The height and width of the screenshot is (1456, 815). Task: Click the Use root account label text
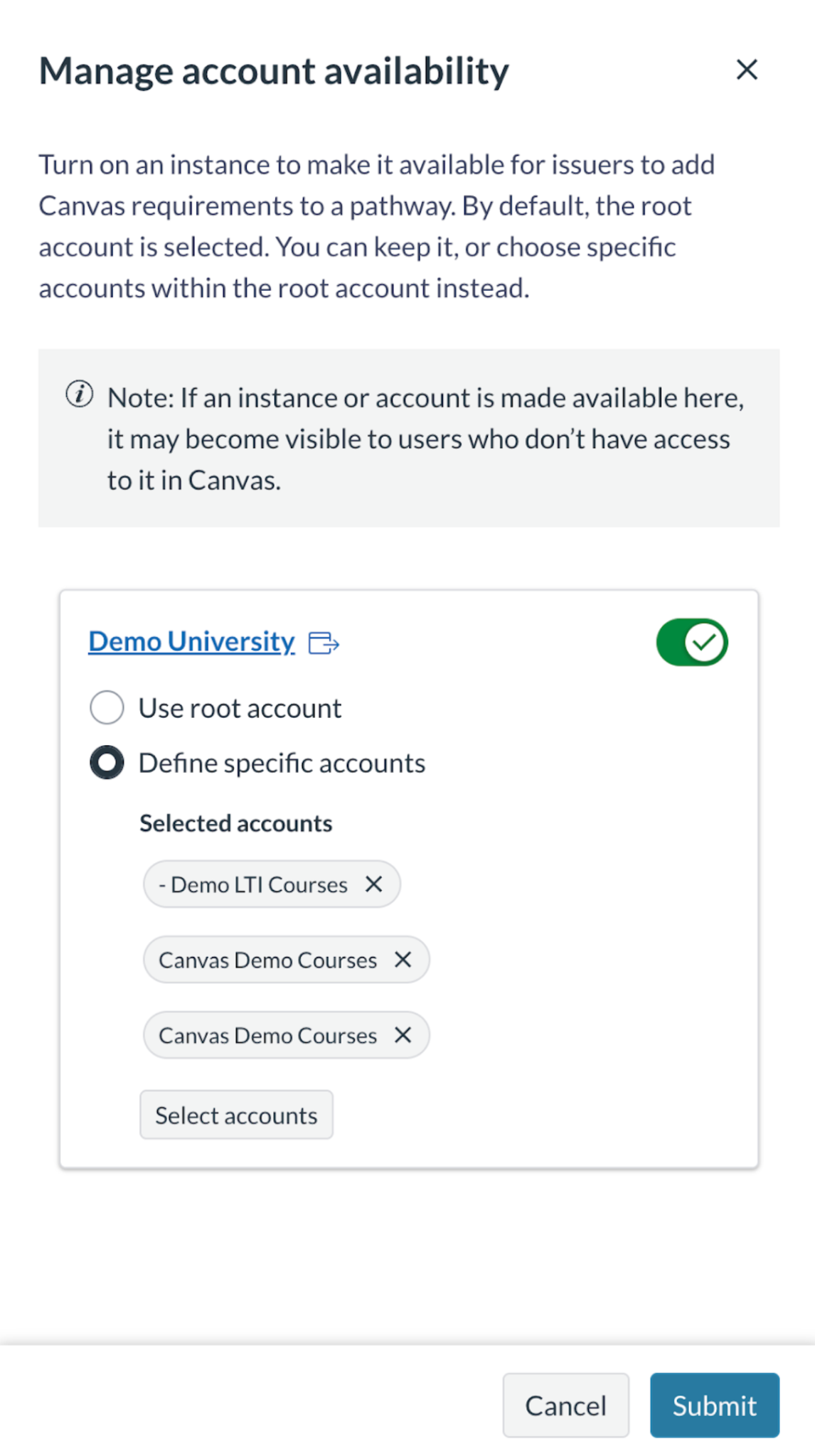pos(240,708)
